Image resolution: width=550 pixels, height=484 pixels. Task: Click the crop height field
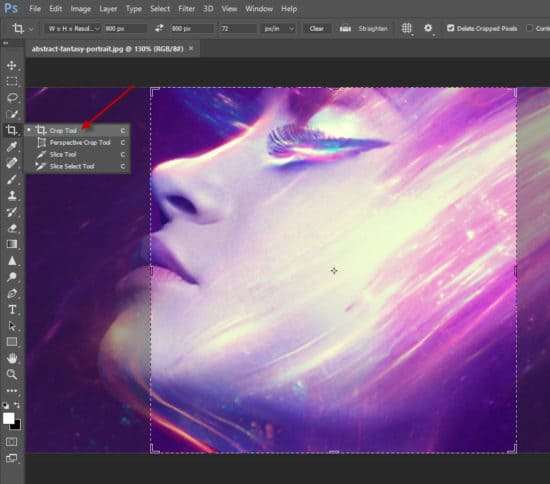click(x=191, y=28)
